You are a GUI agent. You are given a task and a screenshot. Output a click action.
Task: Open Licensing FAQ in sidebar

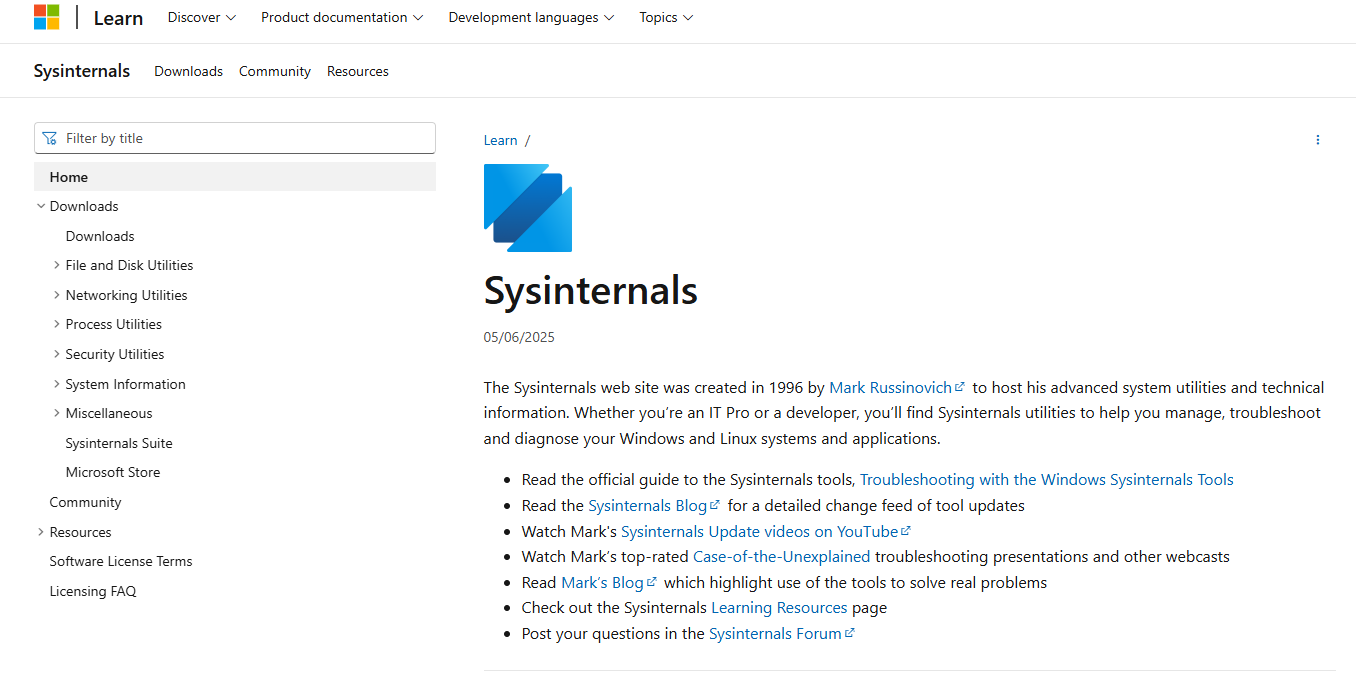point(93,591)
